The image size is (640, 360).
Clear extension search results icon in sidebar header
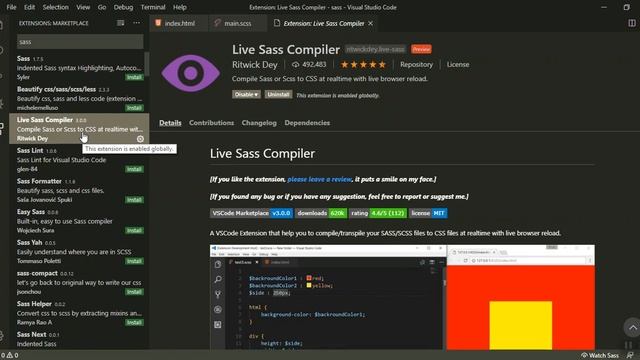point(120,23)
